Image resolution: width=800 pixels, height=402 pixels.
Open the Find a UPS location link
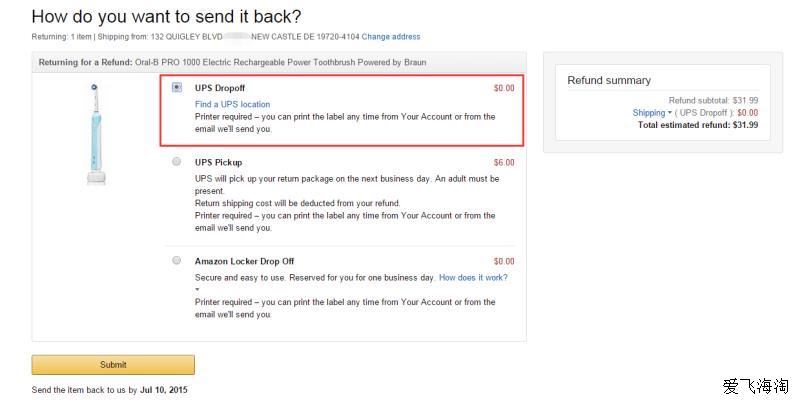[232, 104]
